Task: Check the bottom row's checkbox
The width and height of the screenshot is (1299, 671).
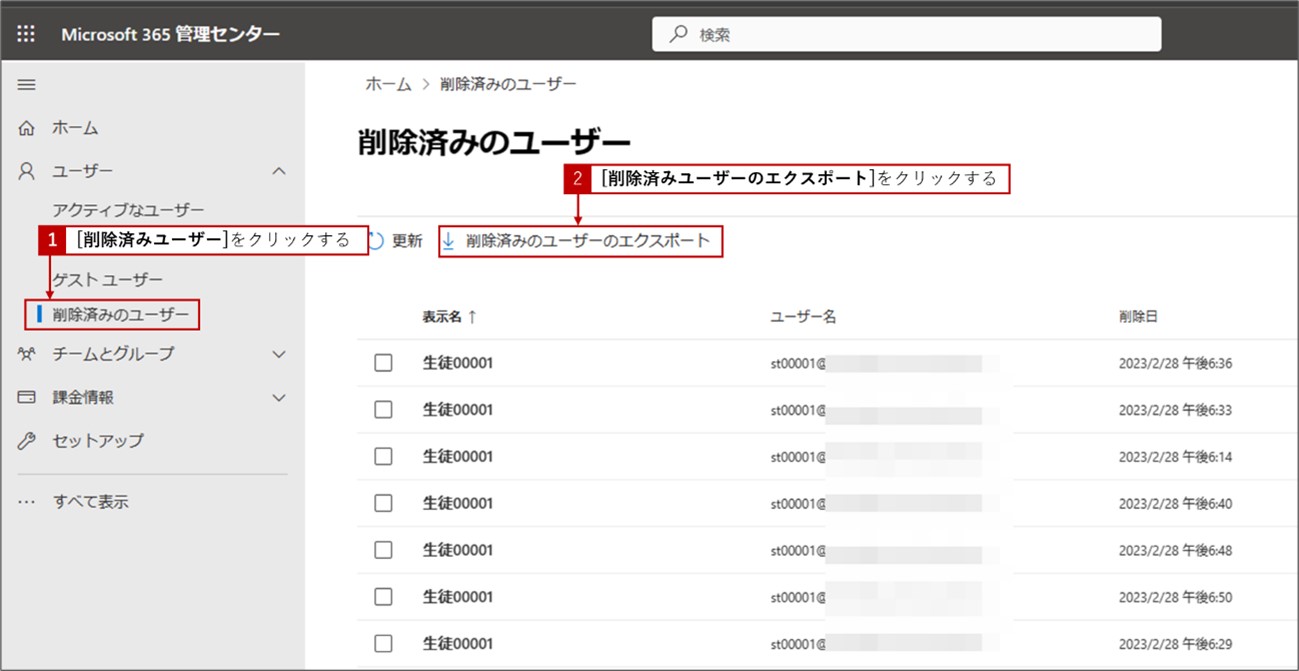Action: coord(383,643)
